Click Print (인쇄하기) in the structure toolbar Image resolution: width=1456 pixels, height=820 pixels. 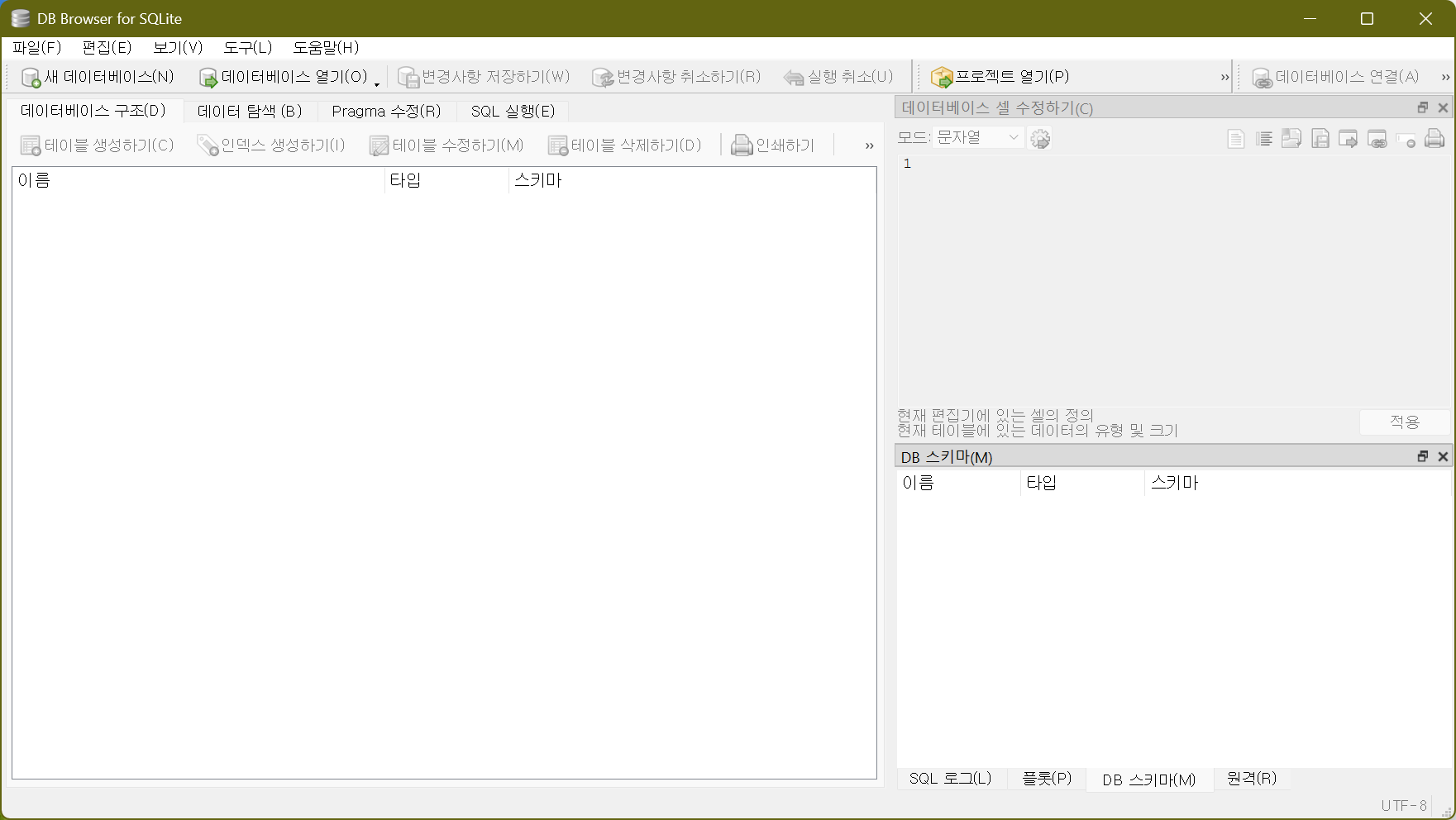click(772, 145)
